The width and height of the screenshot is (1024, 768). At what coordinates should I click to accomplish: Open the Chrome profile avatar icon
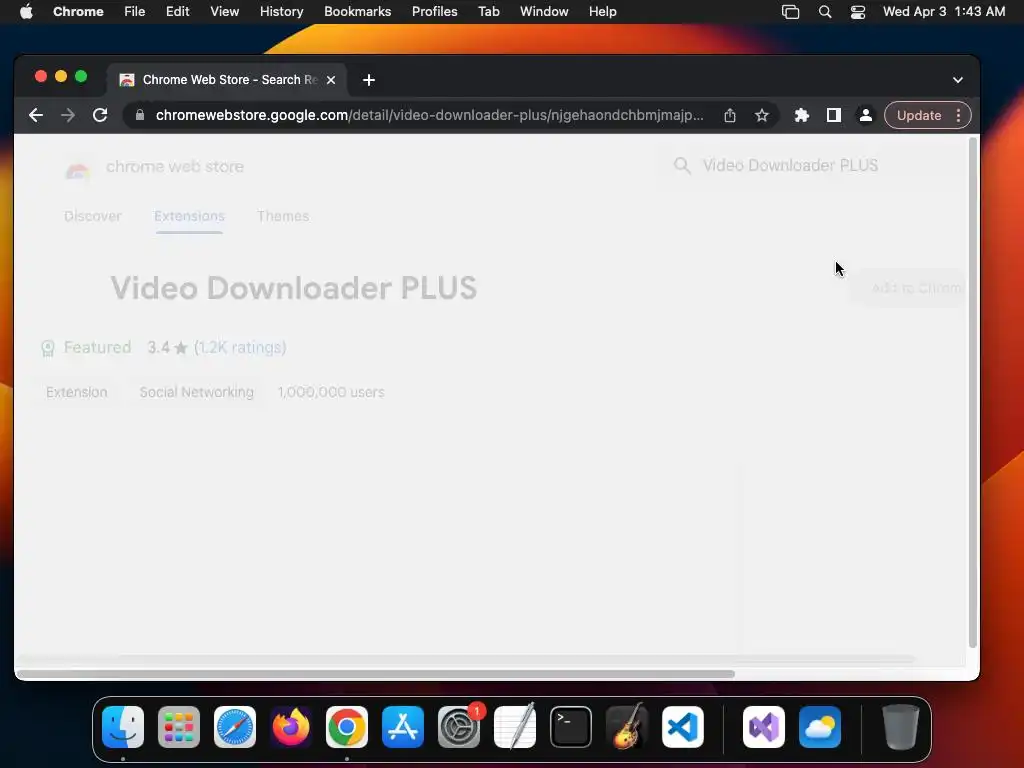pyautogui.click(x=865, y=116)
